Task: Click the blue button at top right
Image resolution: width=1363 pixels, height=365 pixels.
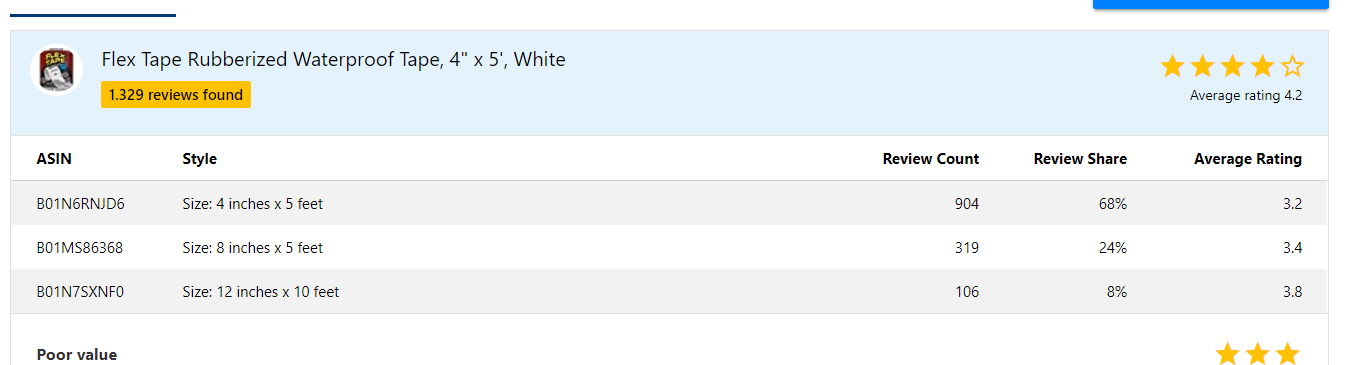Action: (x=1210, y=4)
